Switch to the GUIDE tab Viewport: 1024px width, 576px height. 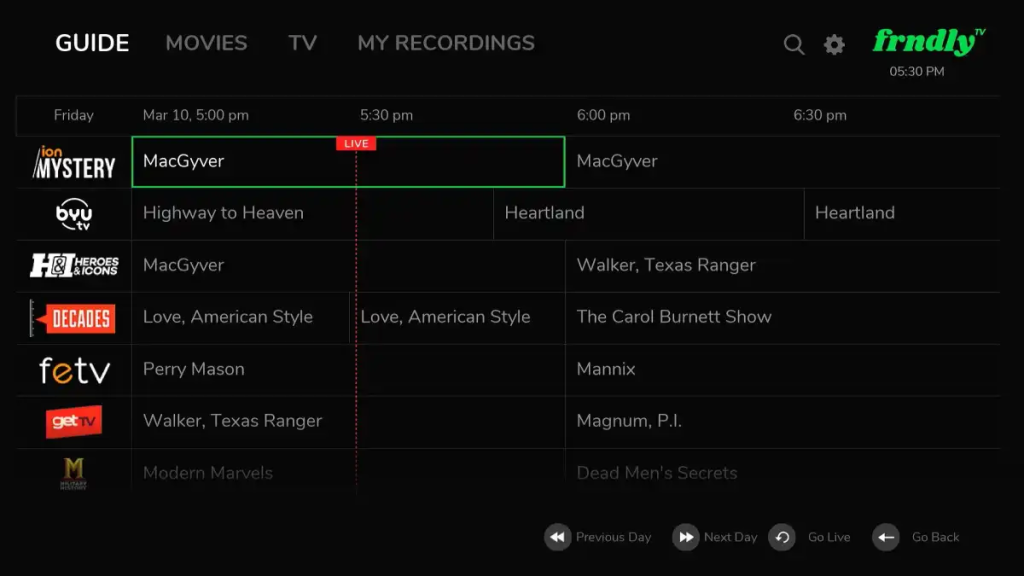[92, 43]
